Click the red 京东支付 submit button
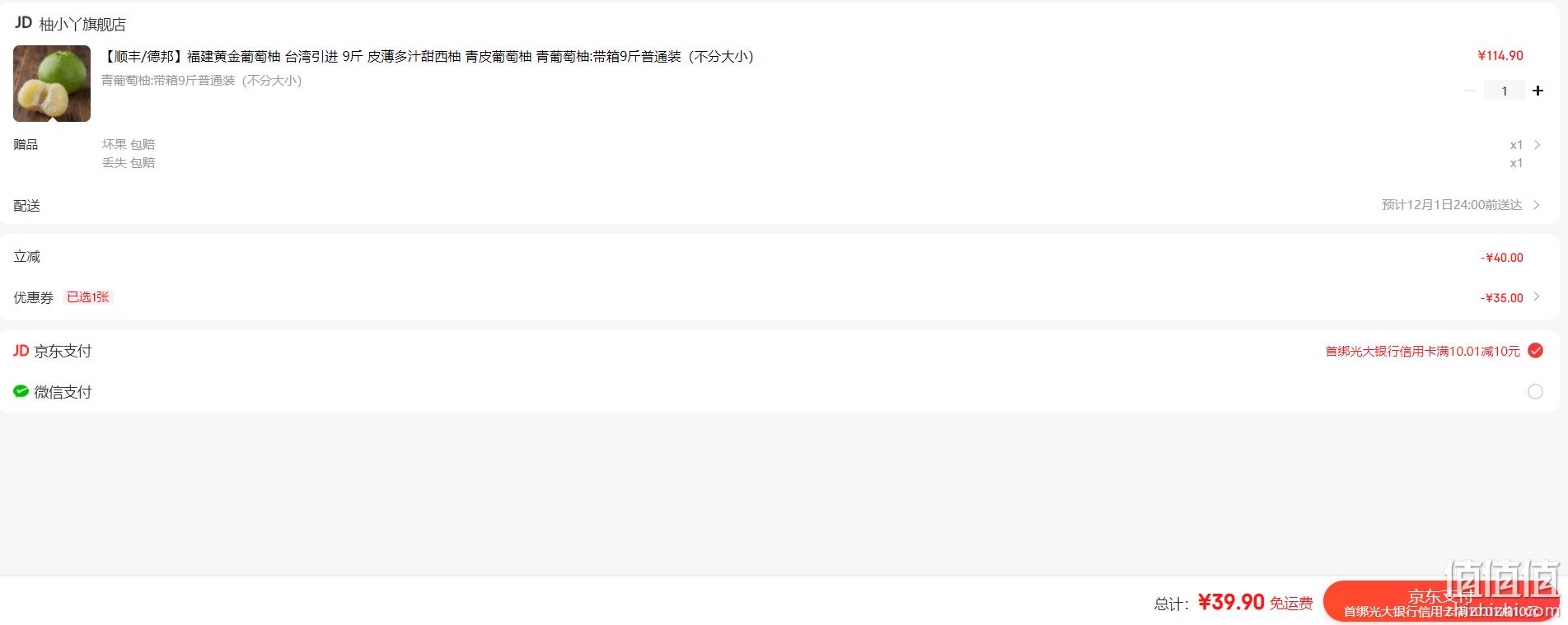Image resolution: width=1568 pixels, height=625 pixels. tap(1441, 603)
